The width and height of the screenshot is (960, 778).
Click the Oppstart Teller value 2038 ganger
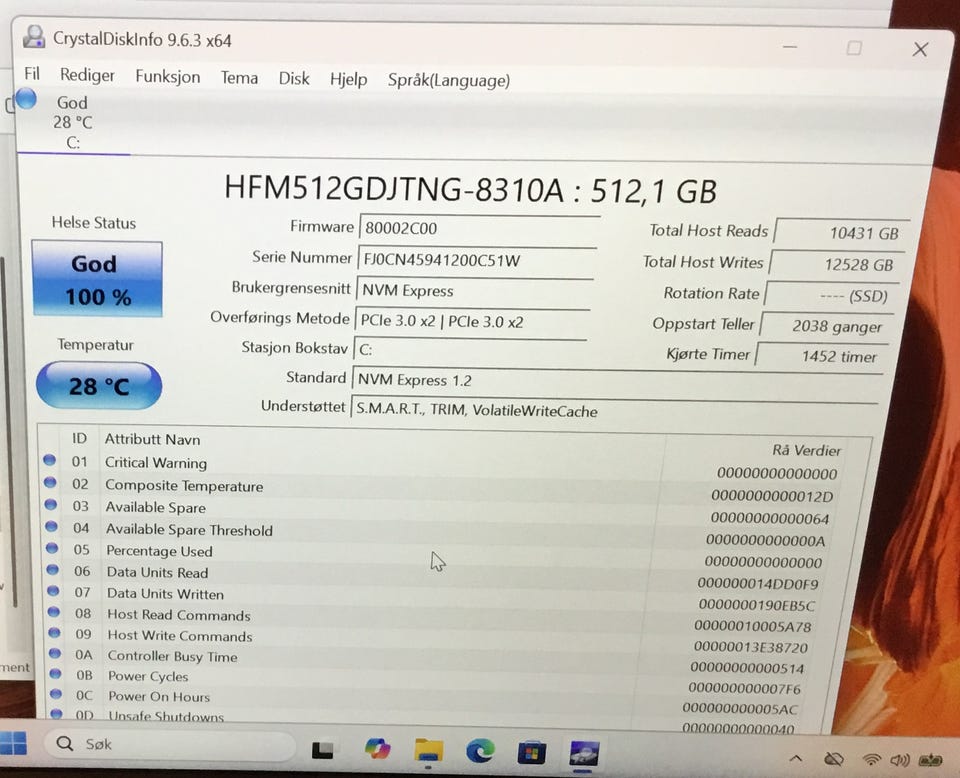pos(827,326)
